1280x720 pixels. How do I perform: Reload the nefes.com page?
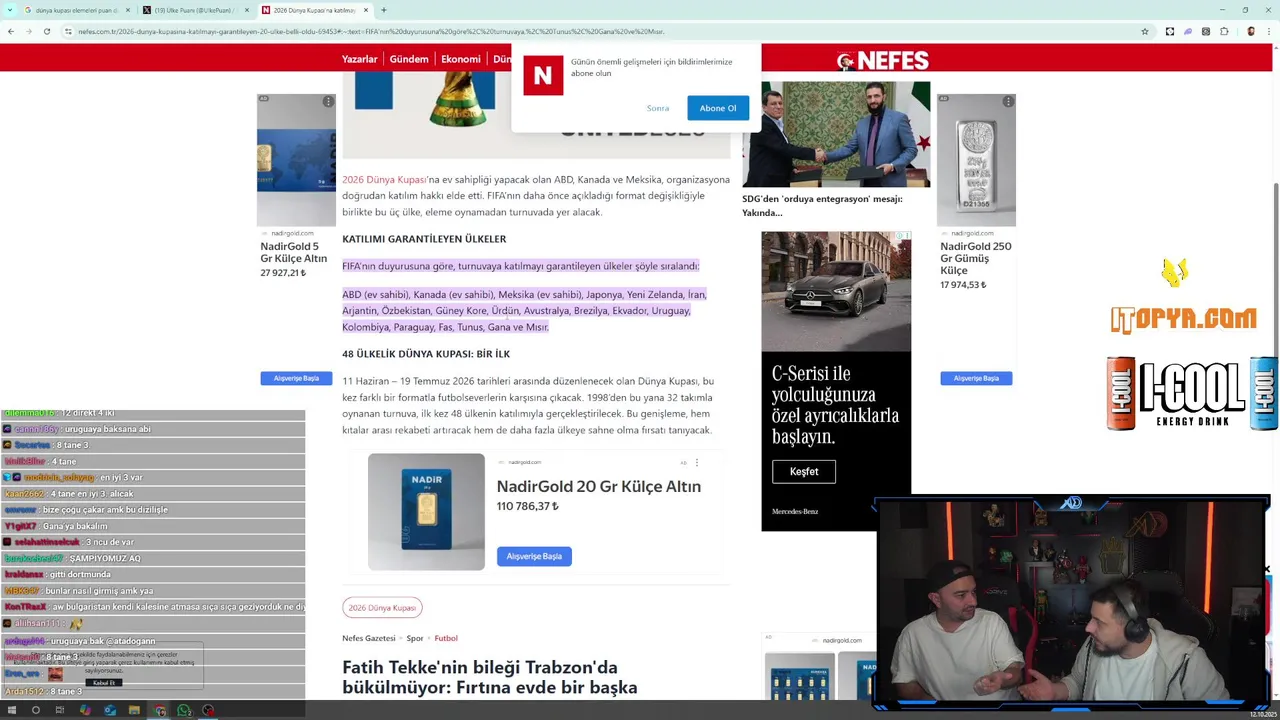(46, 31)
